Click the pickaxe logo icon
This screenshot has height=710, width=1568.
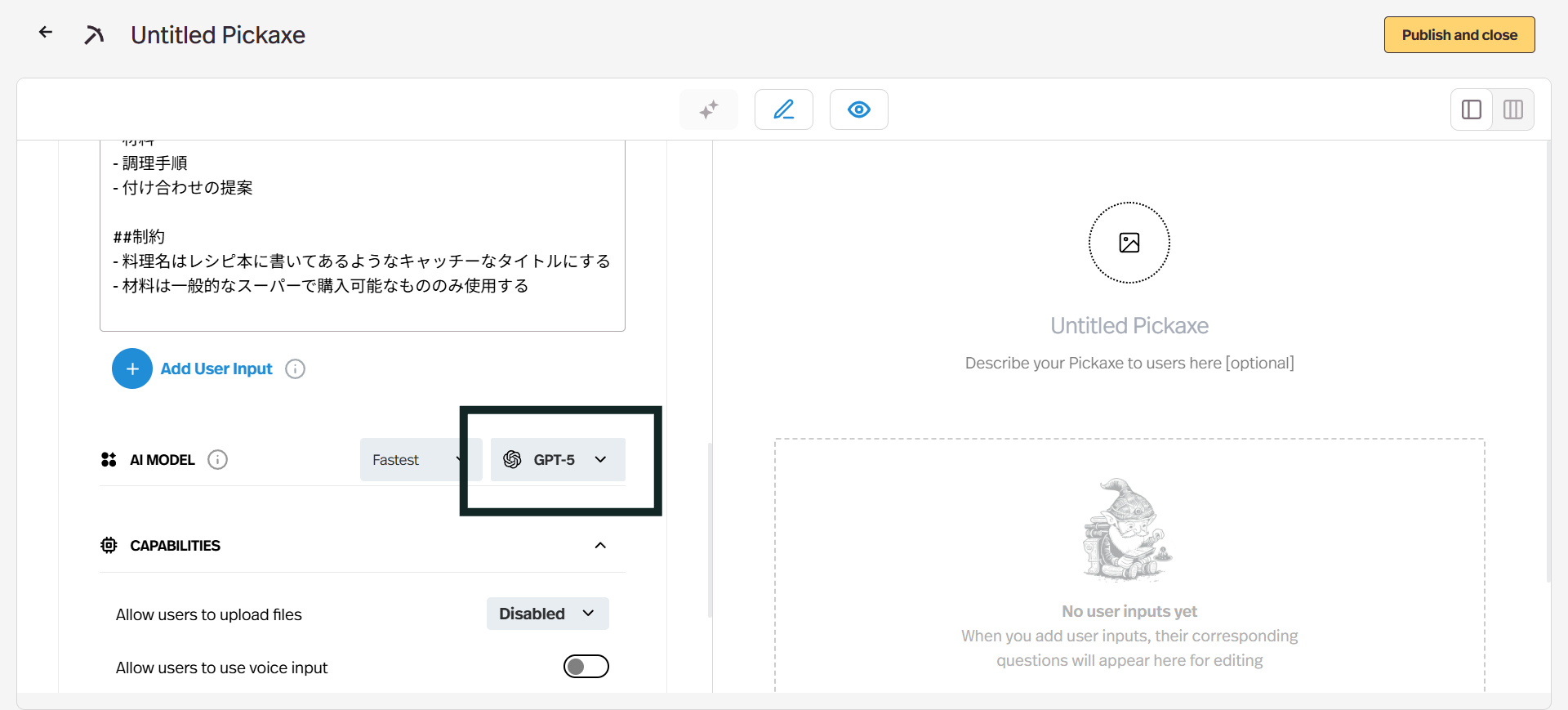(94, 34)
